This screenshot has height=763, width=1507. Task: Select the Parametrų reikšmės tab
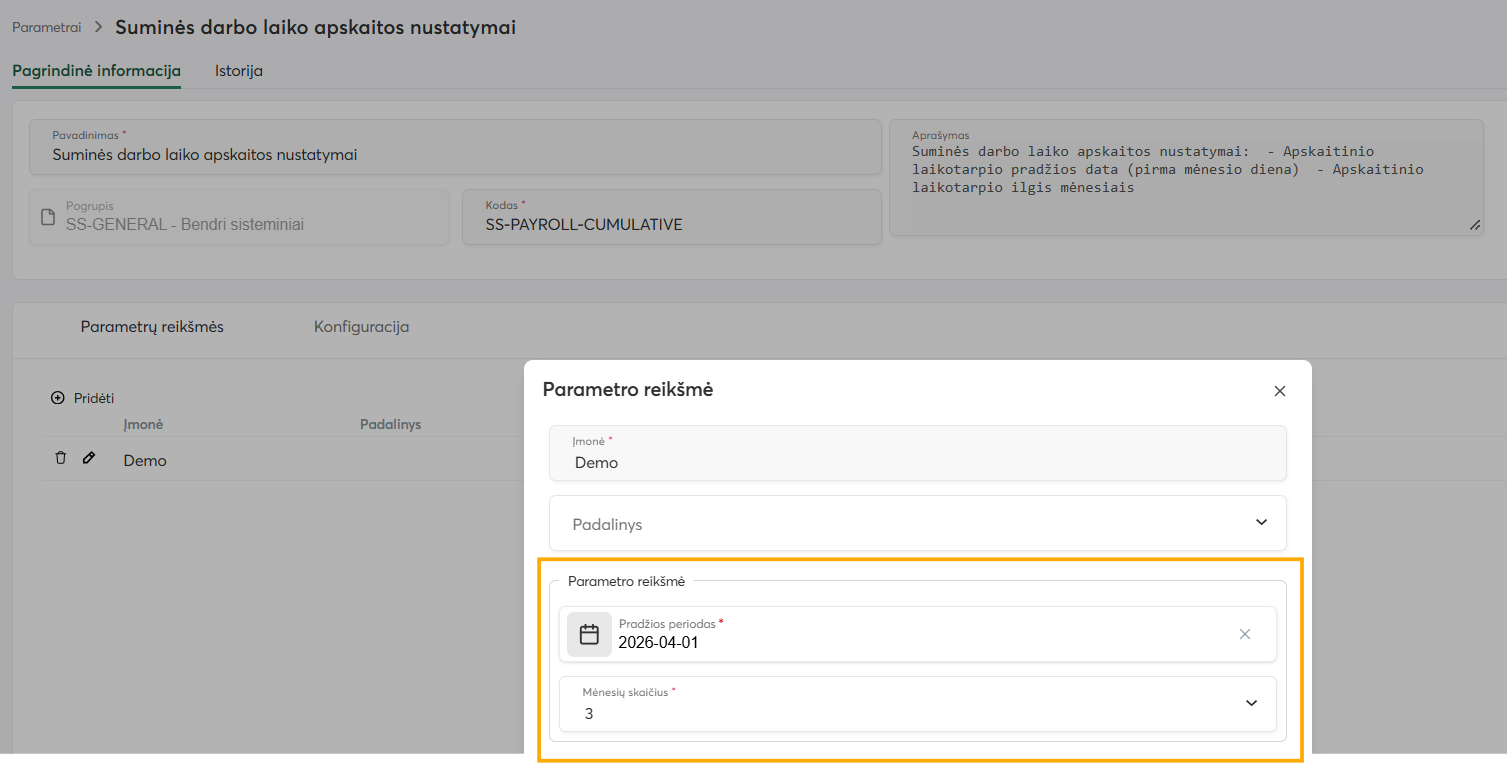152,327
